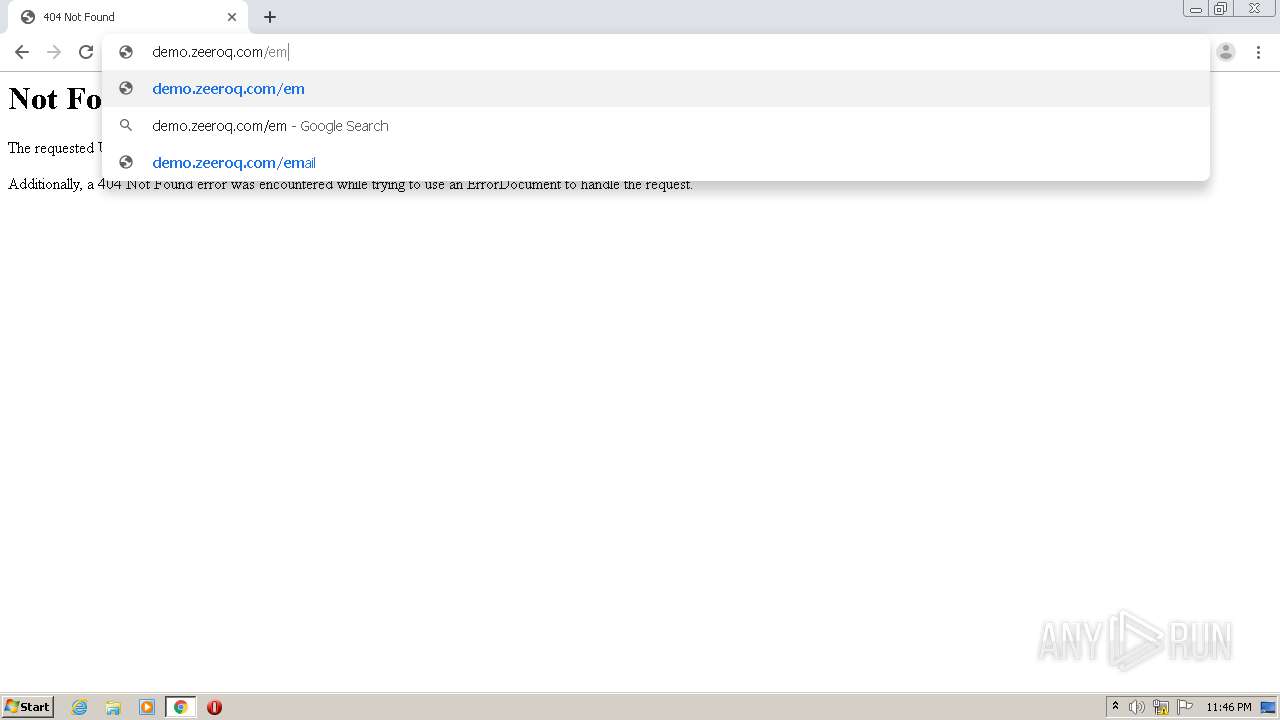1280x720 pixels.
Task: Click the Additionally 404 error message text
Action: [350, 185]
